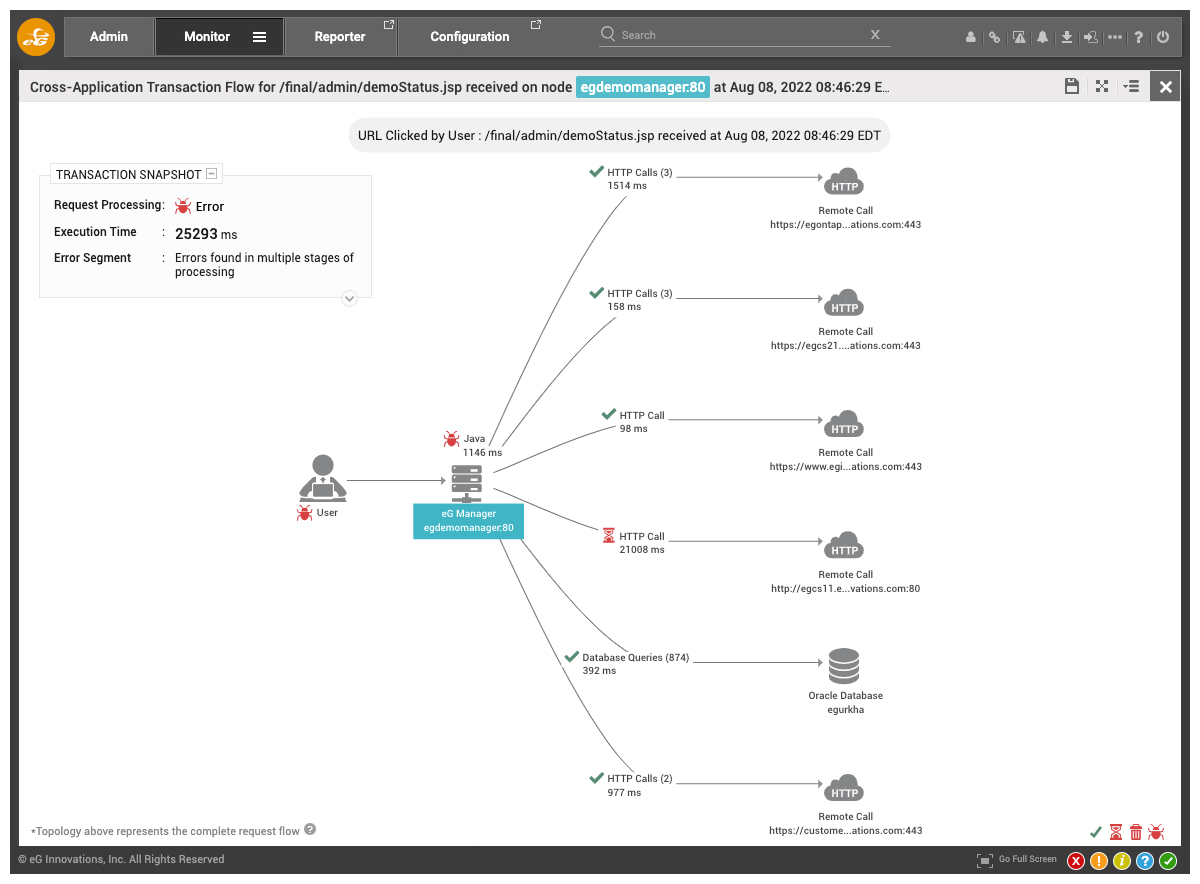Click the green checkmark legend icon
The width and height of the screenshot is (1200, 884).
1096,832
